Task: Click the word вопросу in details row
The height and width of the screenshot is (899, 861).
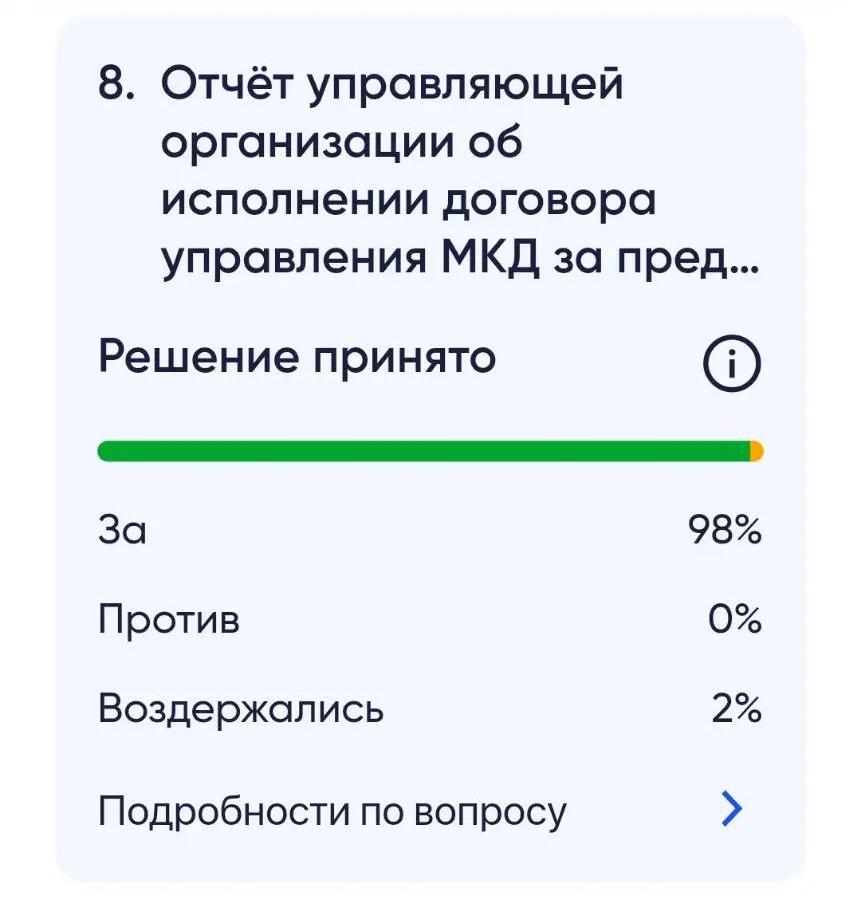Action: coord(490,814)
